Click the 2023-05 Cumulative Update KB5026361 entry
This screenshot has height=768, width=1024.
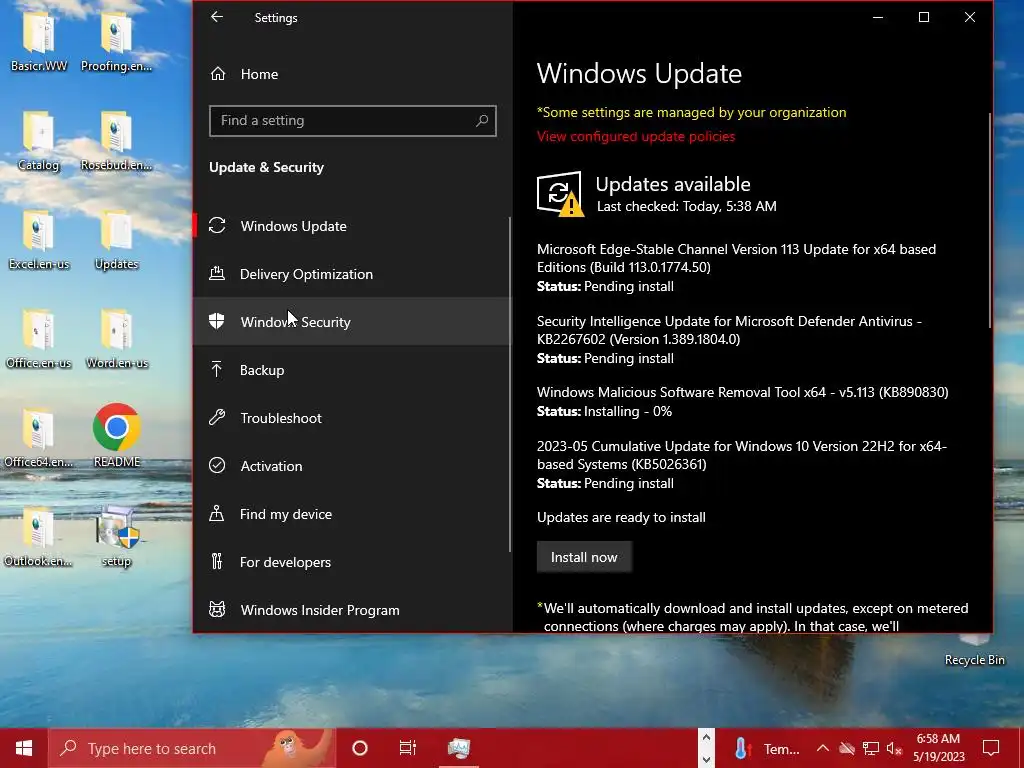tap(742, 464)
